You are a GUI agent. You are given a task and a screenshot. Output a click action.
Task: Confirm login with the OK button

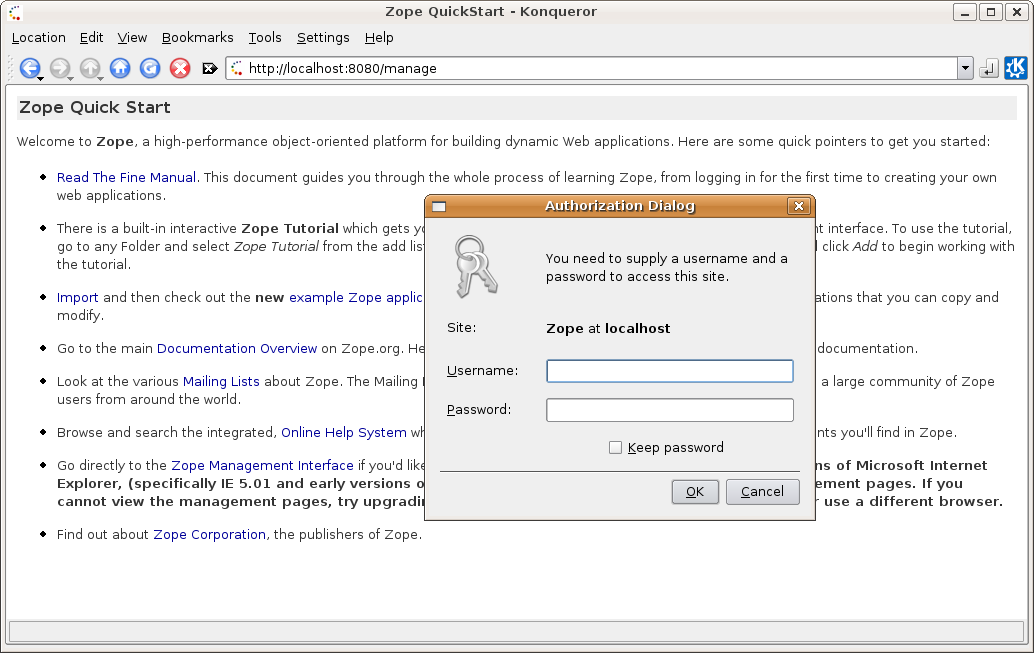point(695,492)
